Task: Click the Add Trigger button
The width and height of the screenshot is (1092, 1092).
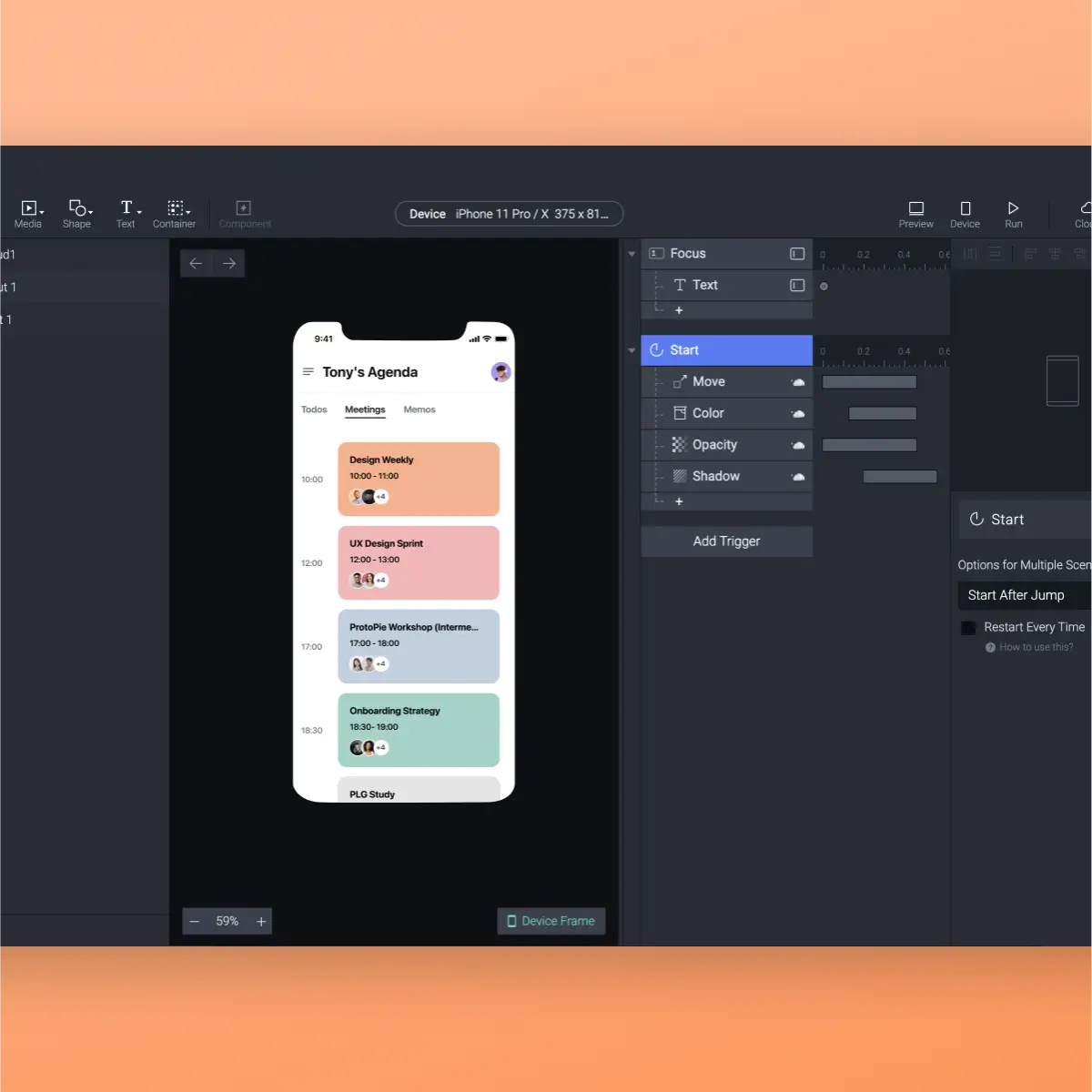Action: tap(726, 541)
